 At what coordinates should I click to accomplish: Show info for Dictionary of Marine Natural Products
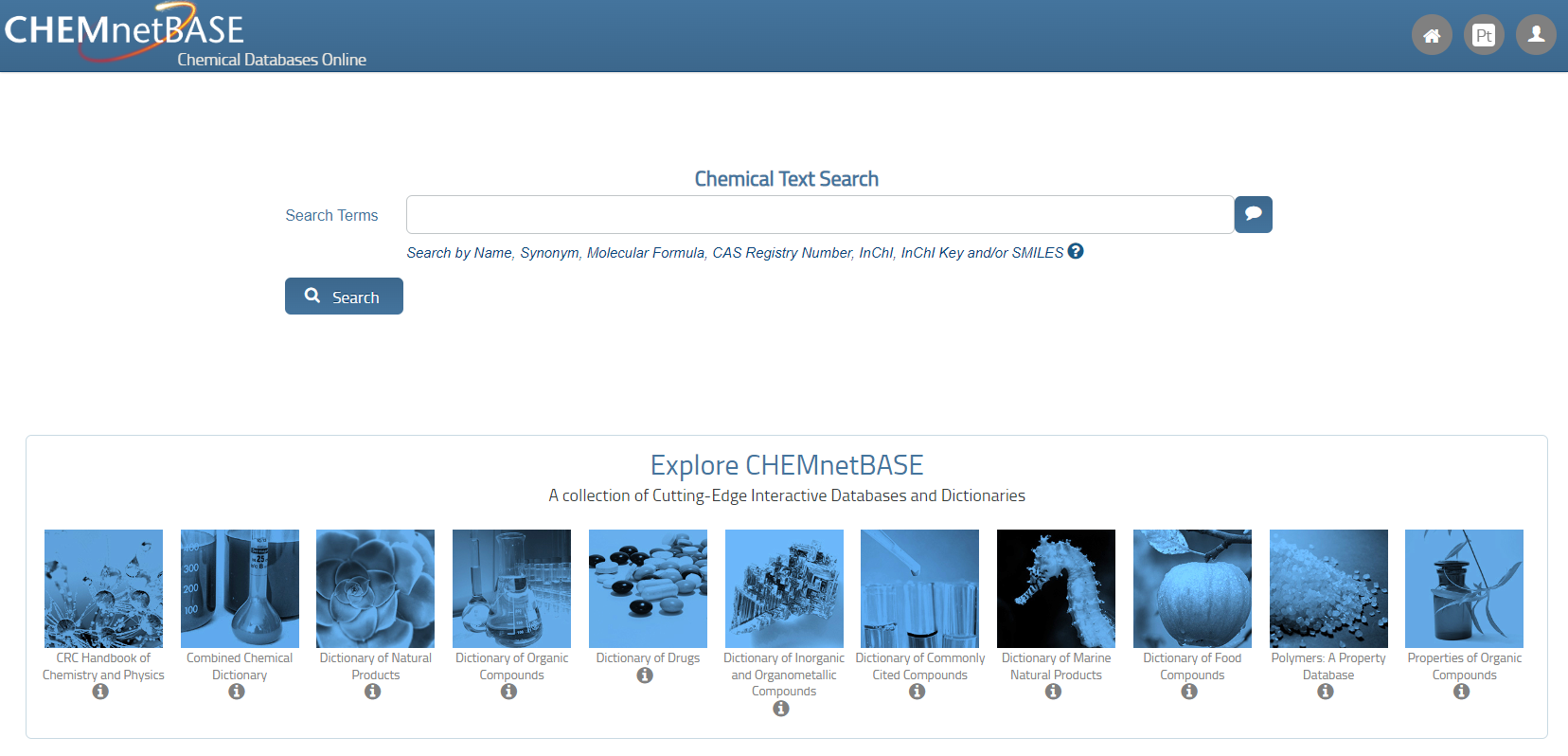coord(1053,692)
